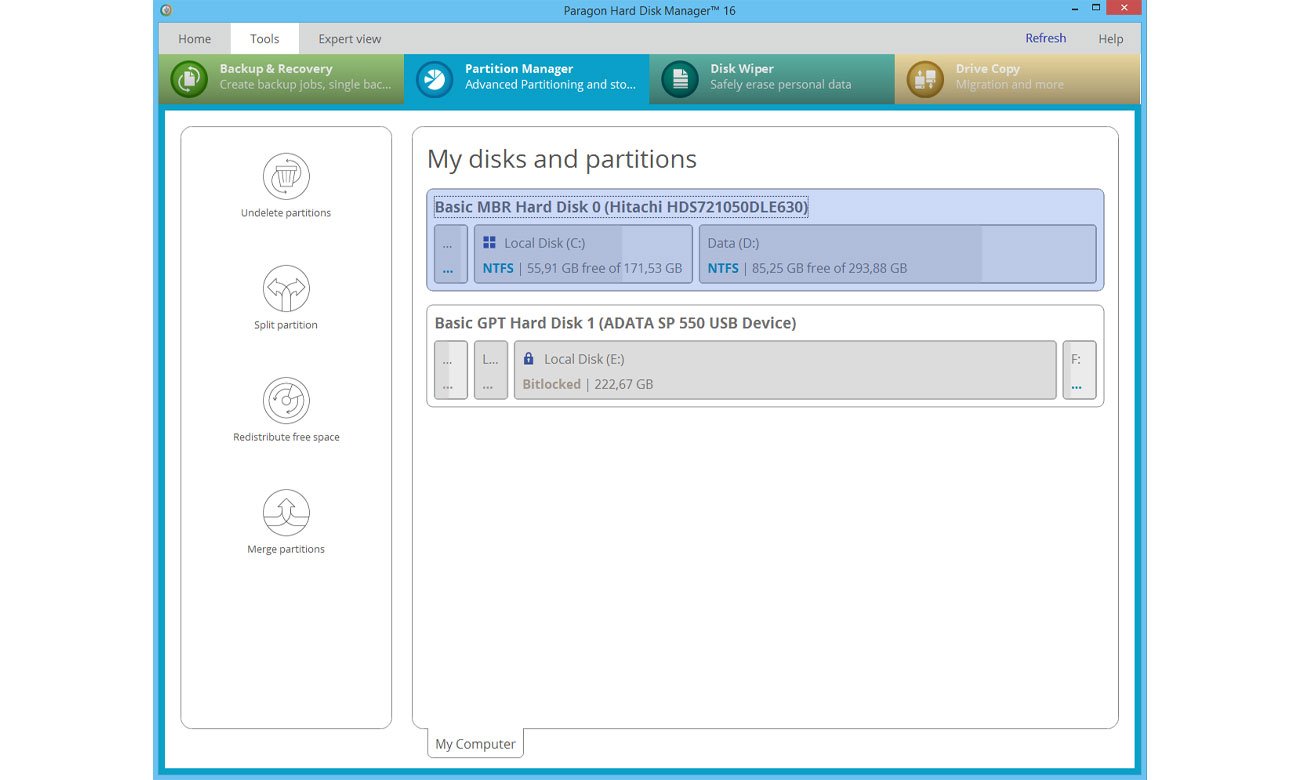This screenshot has width=1300, height=780.
Task: Click the NTFS label on Data (D:)
Action: 723,268
